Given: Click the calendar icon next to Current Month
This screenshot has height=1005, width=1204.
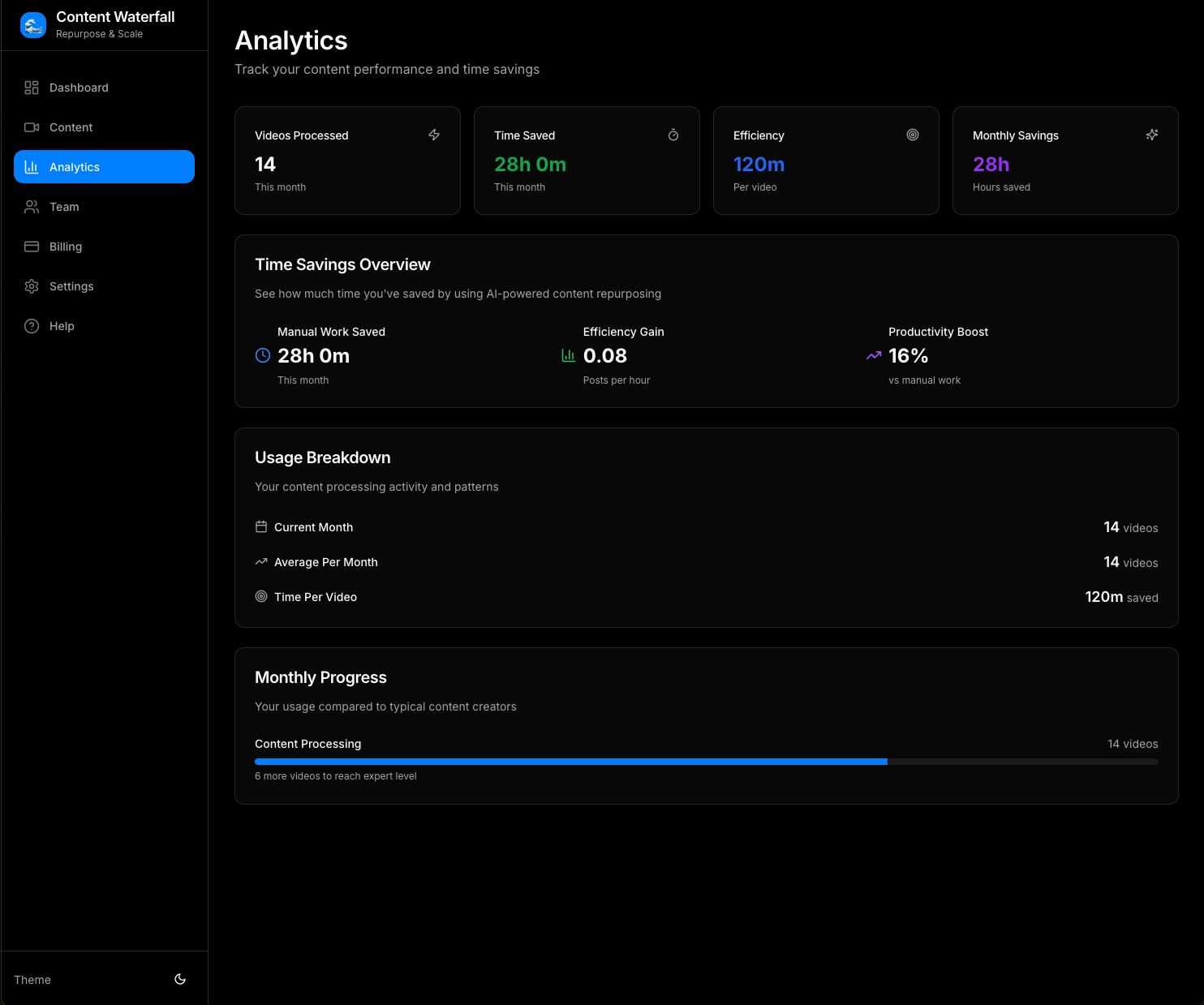Looking at the screenshot, I should pos(261,526).
